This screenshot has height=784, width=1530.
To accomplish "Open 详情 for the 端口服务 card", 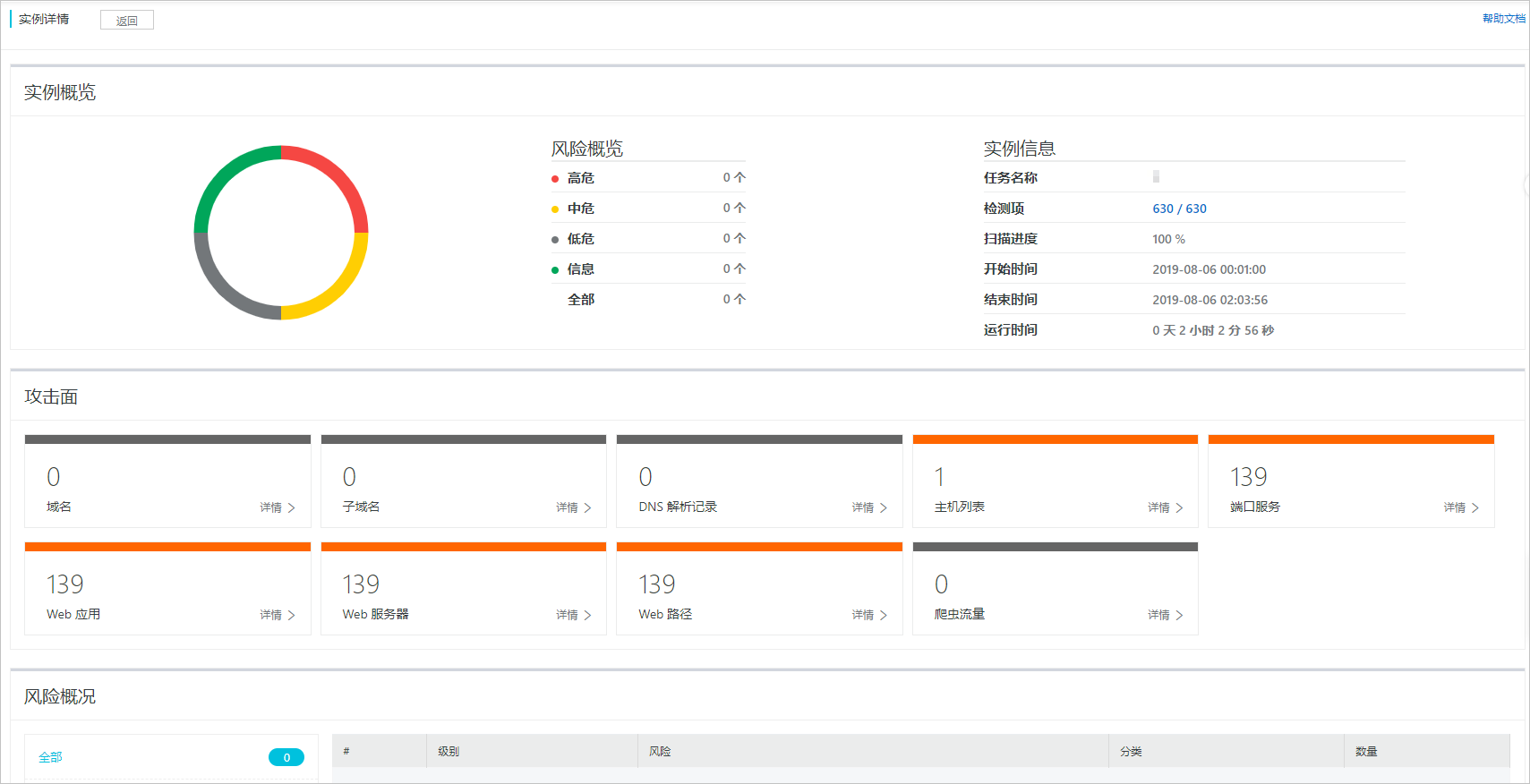I will coord(1461,507).
